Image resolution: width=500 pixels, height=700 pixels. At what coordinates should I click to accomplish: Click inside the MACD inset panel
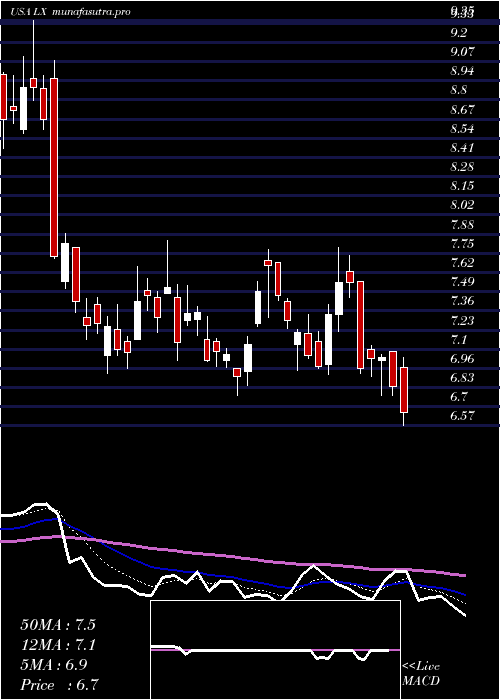point(275,650)
